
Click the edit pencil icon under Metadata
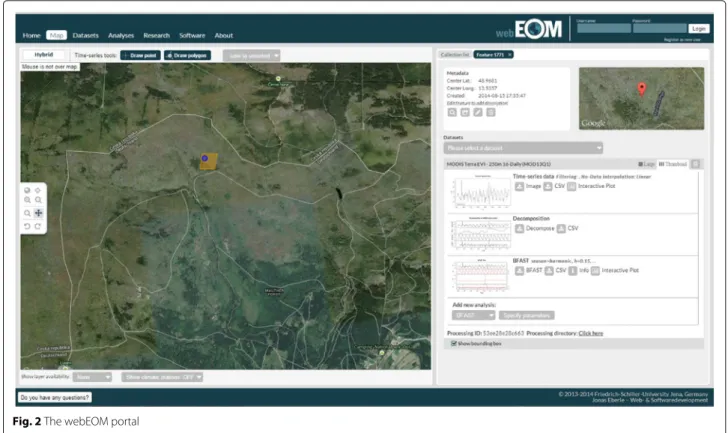[x=478, y=112]
